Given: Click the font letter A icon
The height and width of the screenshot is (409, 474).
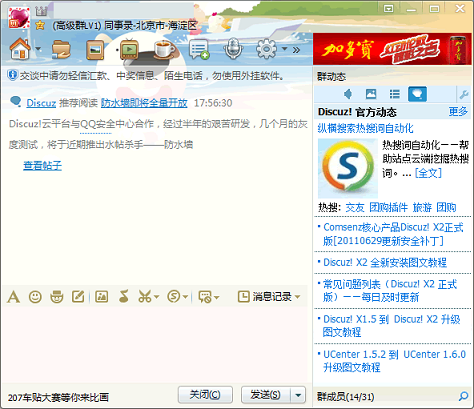Looking at the screenshot, I should [13, 296].
